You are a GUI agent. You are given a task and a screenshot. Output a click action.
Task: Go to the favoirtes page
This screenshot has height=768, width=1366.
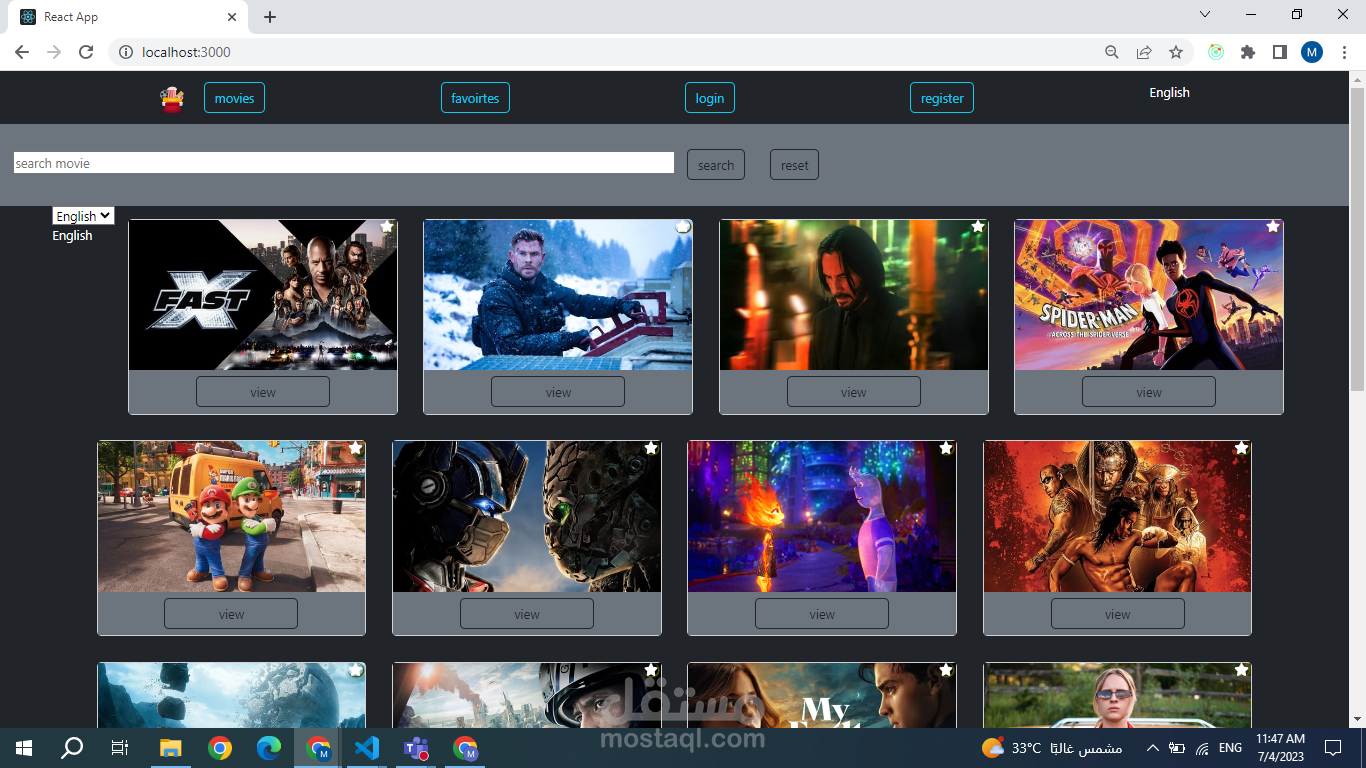tap(475, 98)
